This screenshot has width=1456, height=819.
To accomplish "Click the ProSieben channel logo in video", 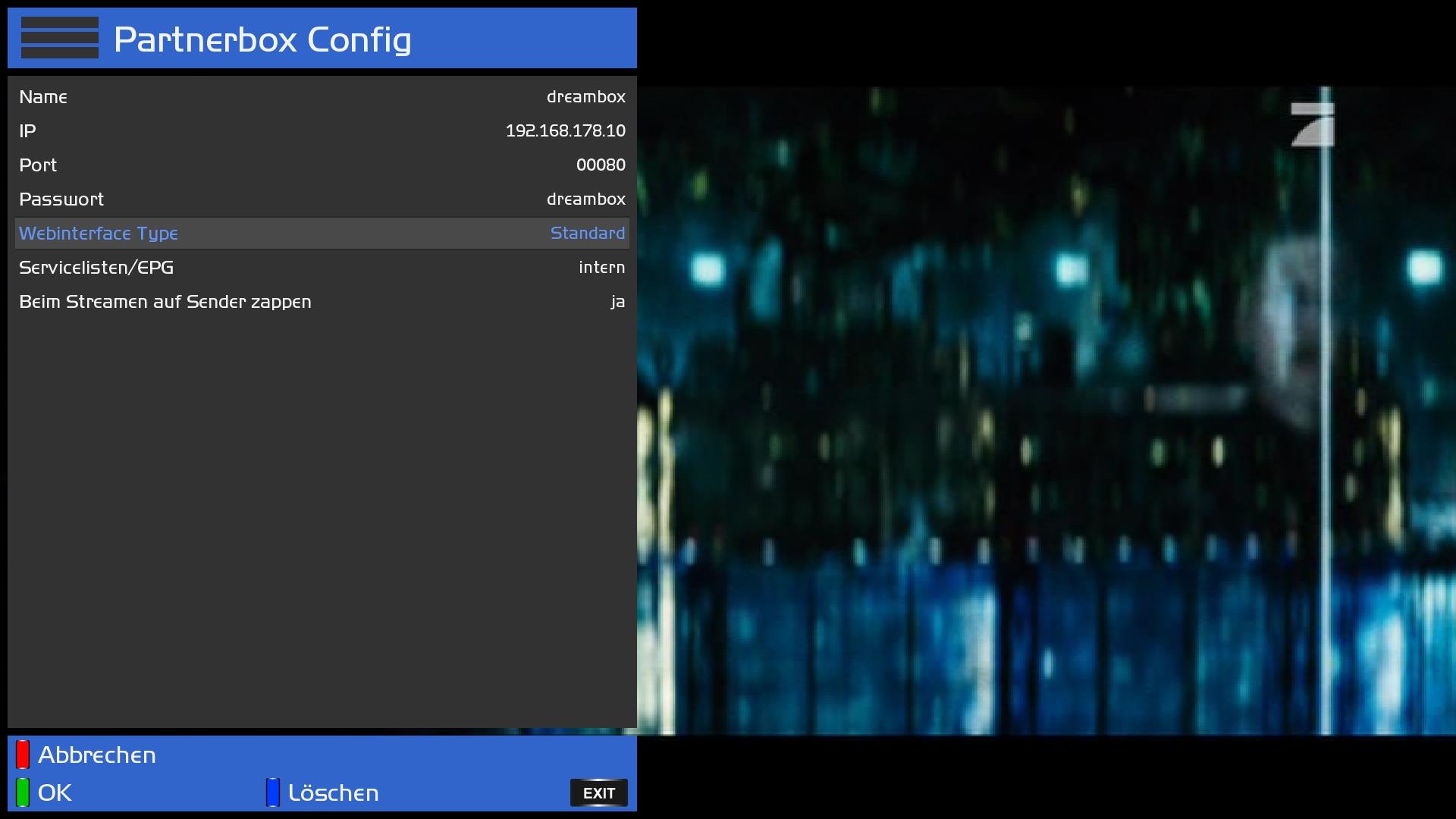I will click(1313, 124).
